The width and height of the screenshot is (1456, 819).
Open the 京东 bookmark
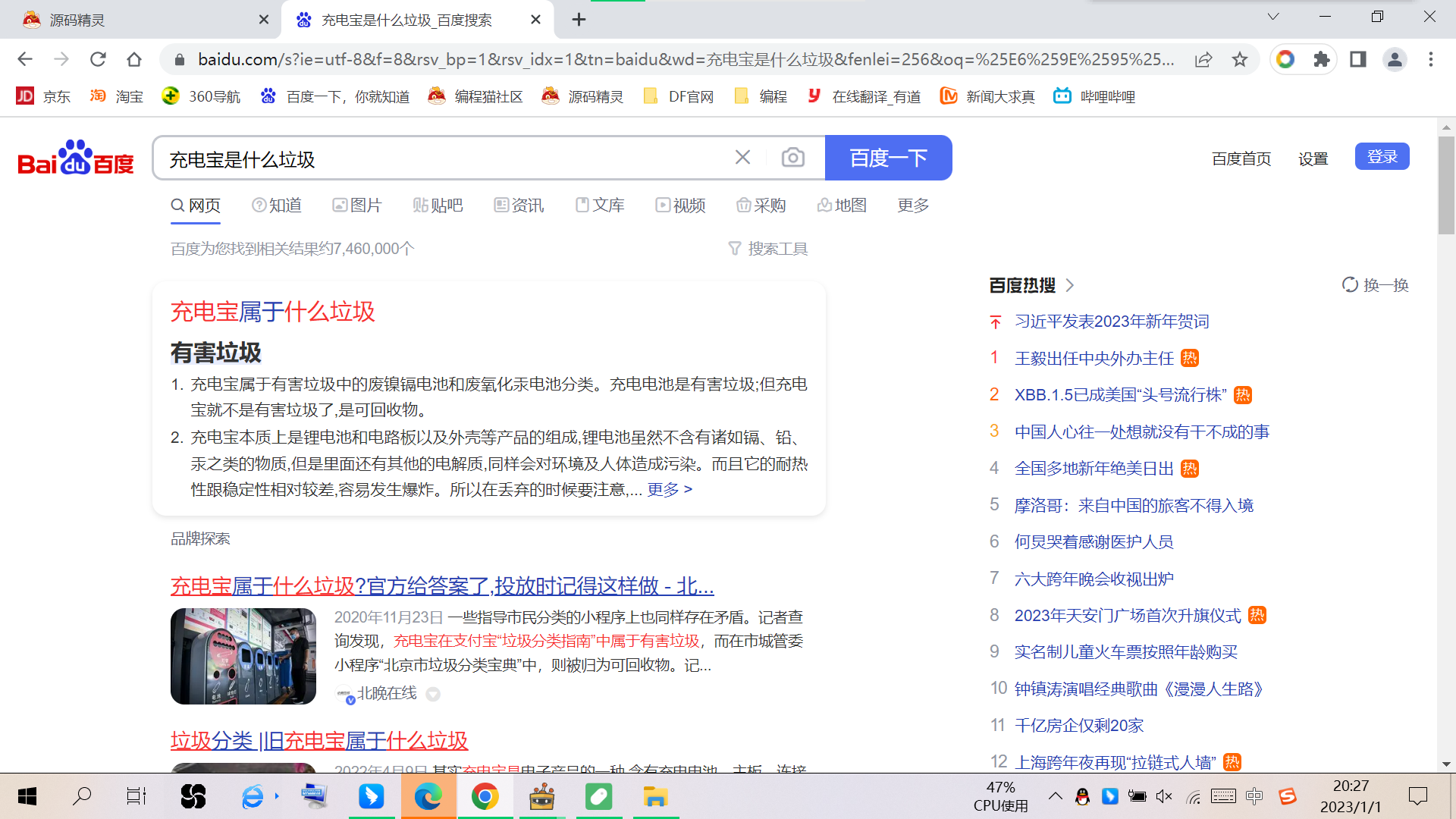(x=43, y=96)
